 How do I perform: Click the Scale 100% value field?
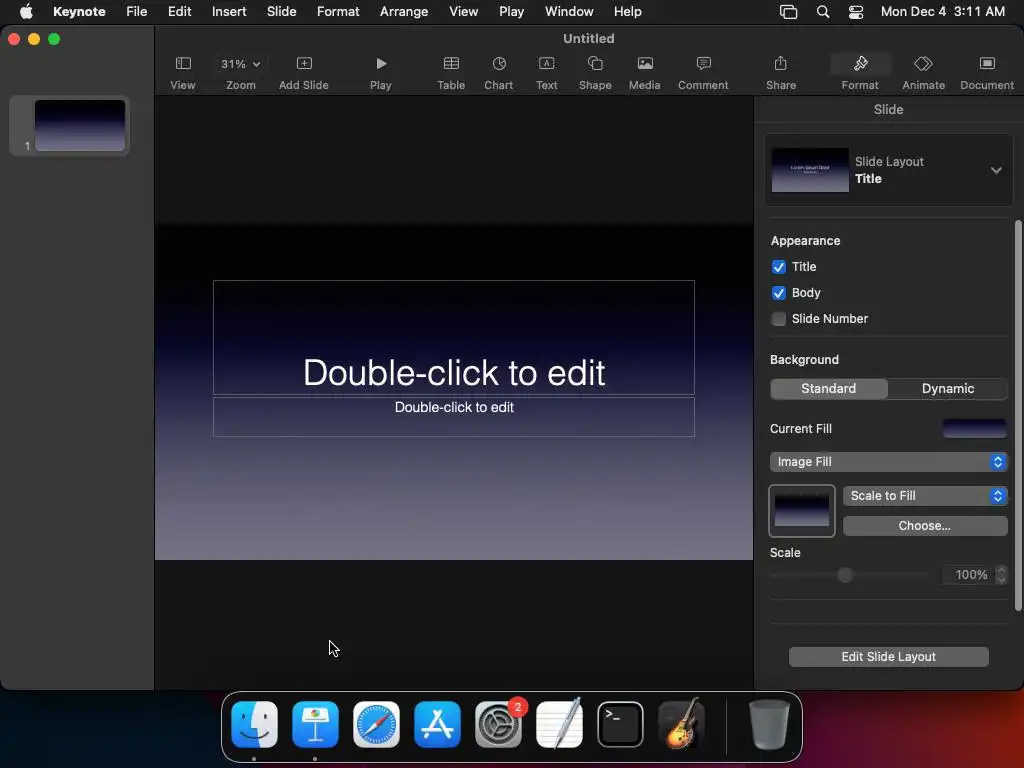click(967, 575)
